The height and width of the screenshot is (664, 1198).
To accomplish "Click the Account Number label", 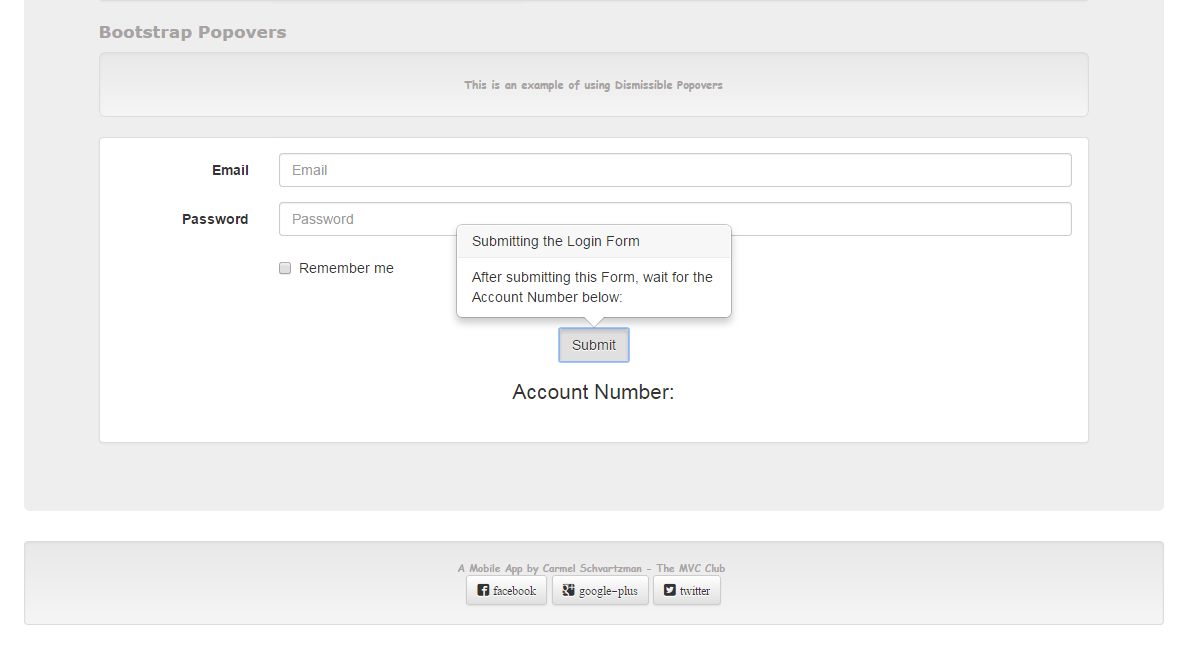I will click(593, 392).
